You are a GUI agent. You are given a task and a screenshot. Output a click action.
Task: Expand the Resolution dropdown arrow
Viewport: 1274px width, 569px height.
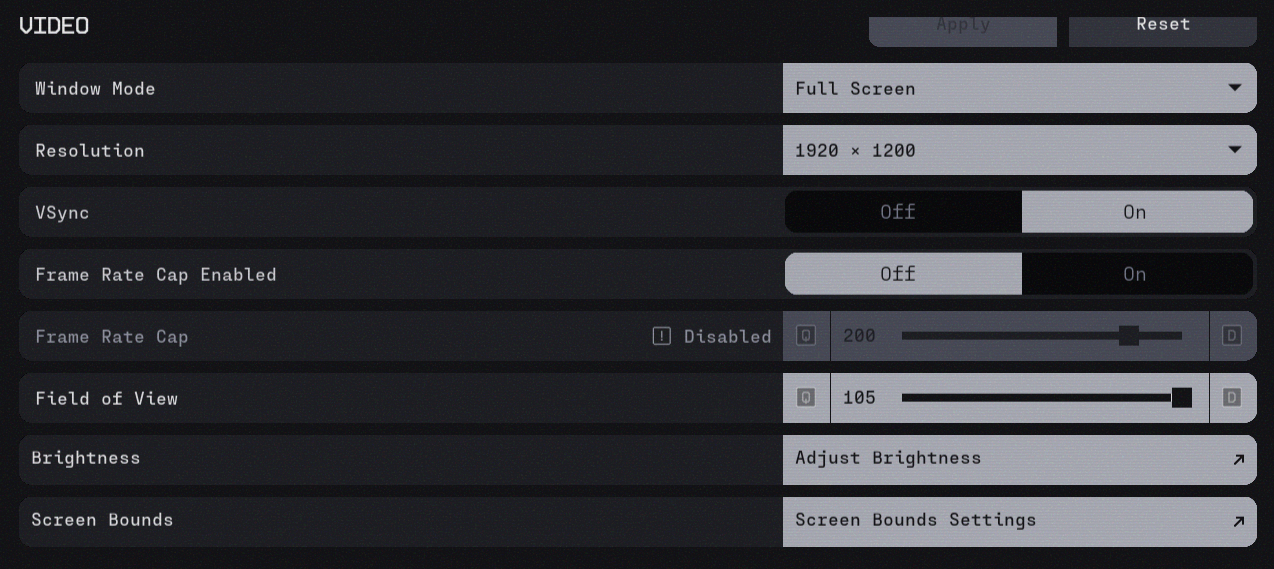coord(1235,150)
